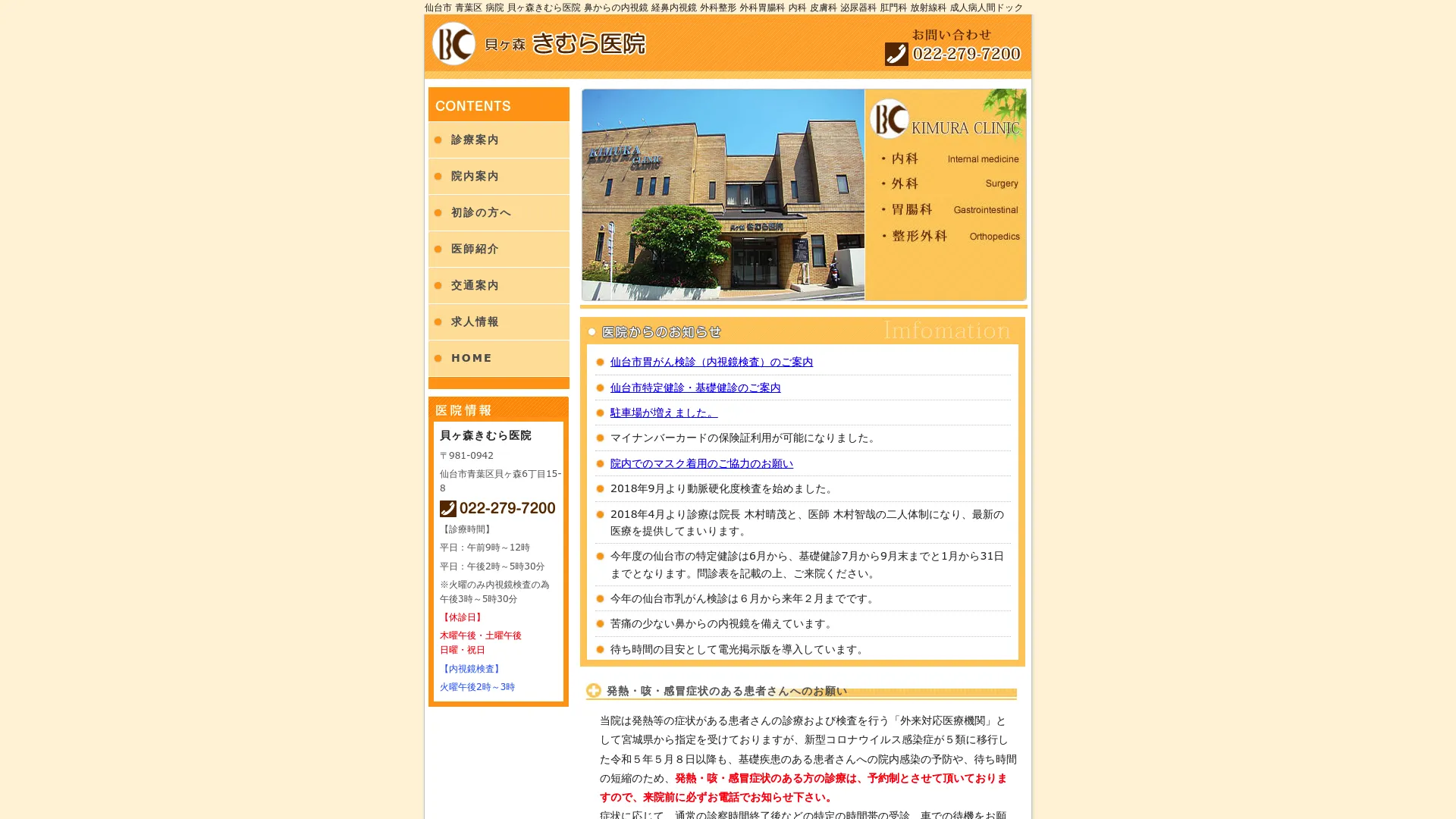
Task: Select 初診の方へ in the contents menu
Action: pyautogui.click(x=498, y=212)
